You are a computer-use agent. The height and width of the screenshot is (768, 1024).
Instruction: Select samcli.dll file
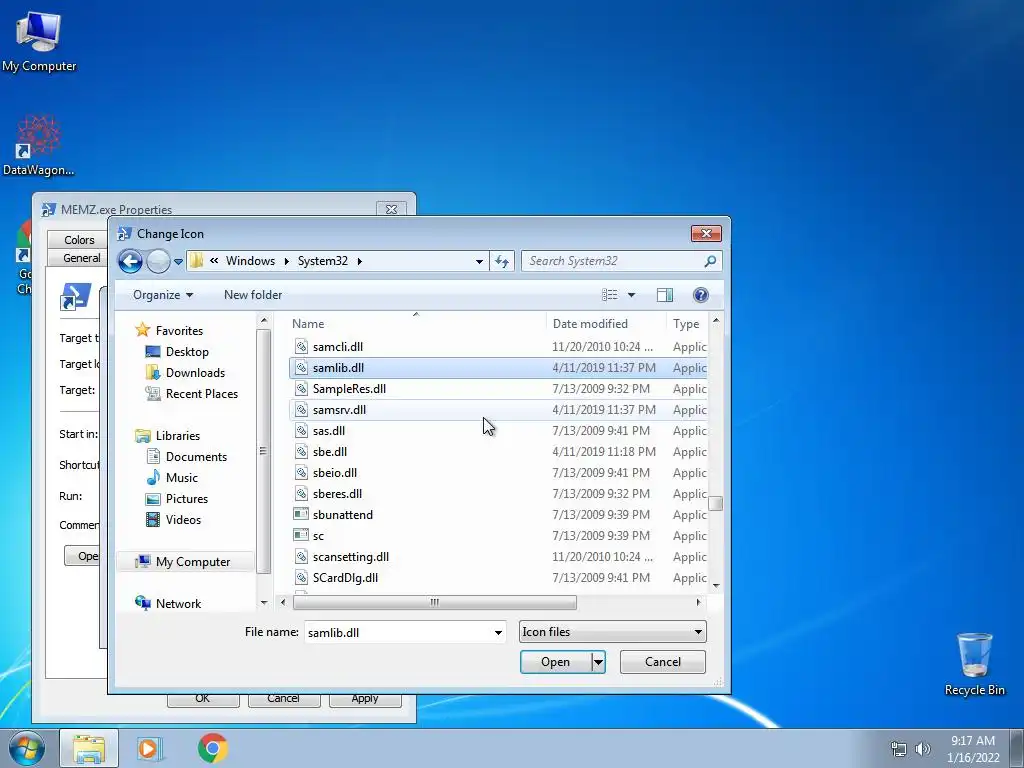click(498, 347)
